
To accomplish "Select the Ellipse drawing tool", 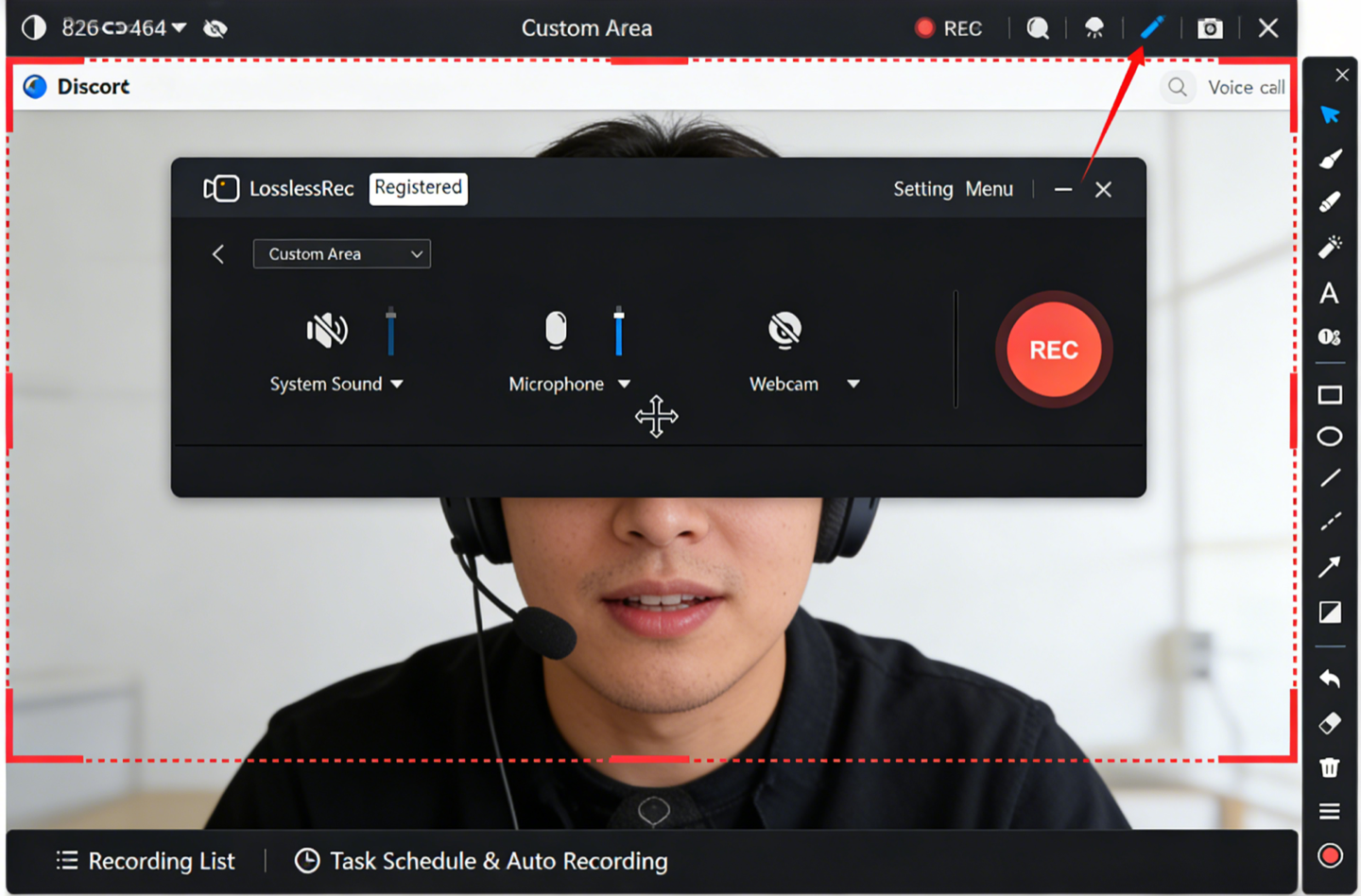I will click(1329, 436).
